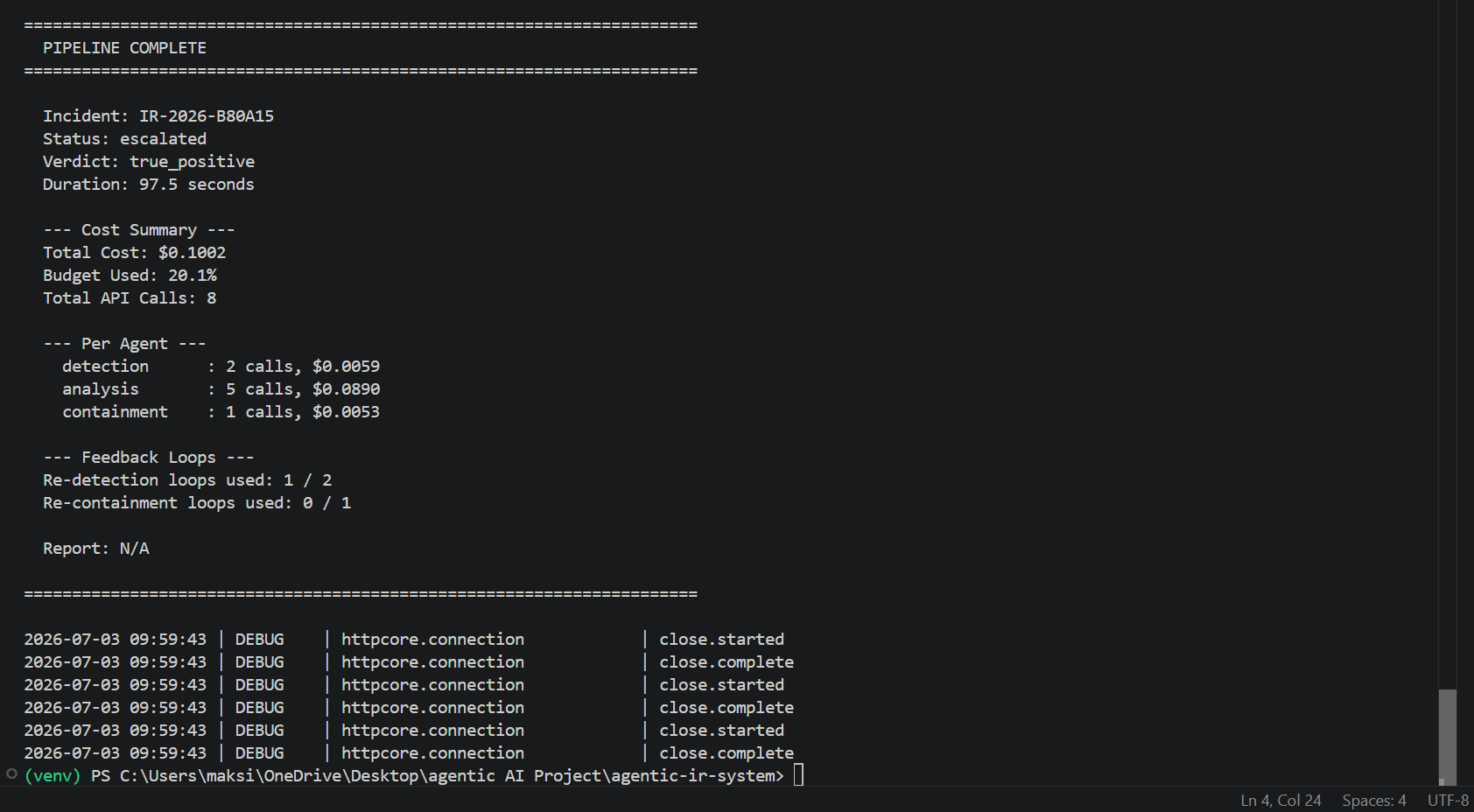
Task: Click the Total Cost $0.1002 value
Action: pyautogui.click(x=192, y=253)
